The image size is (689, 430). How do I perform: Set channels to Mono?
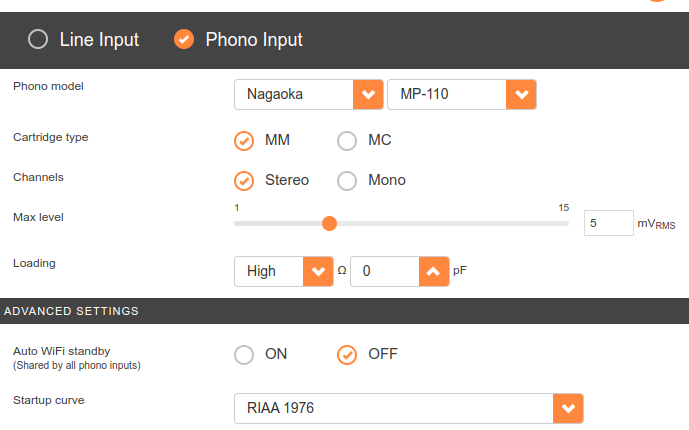tap(347, 181)
